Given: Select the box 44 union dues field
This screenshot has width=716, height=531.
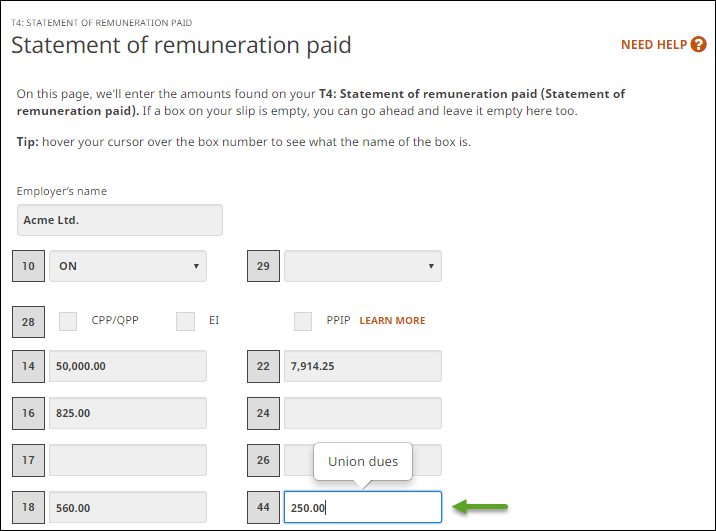Looking at the screenshot, I should (x=362, y=507).
